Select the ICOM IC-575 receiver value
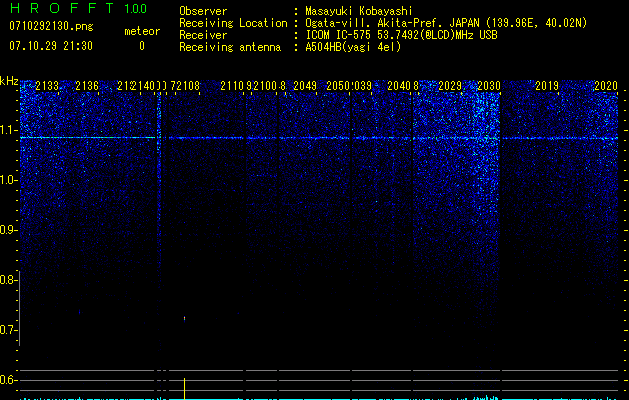This screenshot has width=629, height=400. point(401,35)
